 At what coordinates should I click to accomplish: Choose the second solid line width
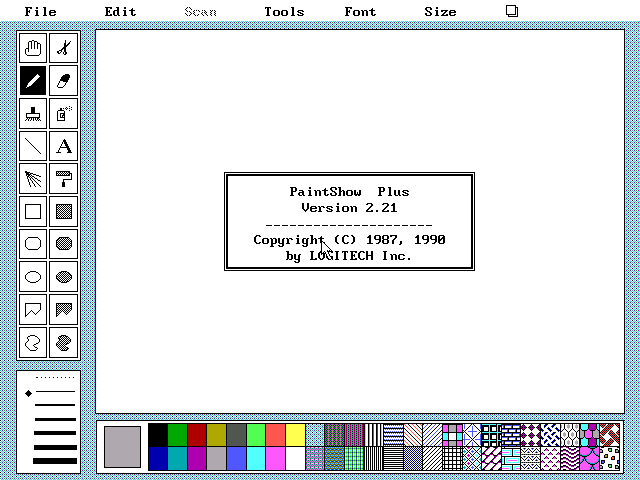[x=55, y=405]
